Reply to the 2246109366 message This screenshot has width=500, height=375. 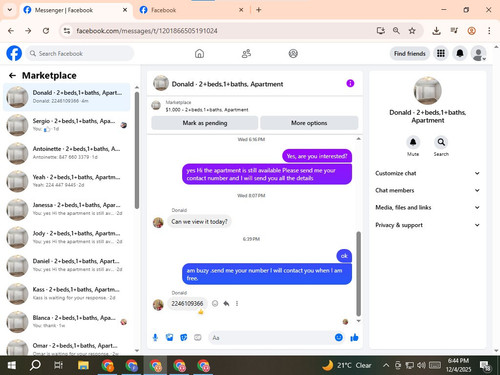coord(226,303)
